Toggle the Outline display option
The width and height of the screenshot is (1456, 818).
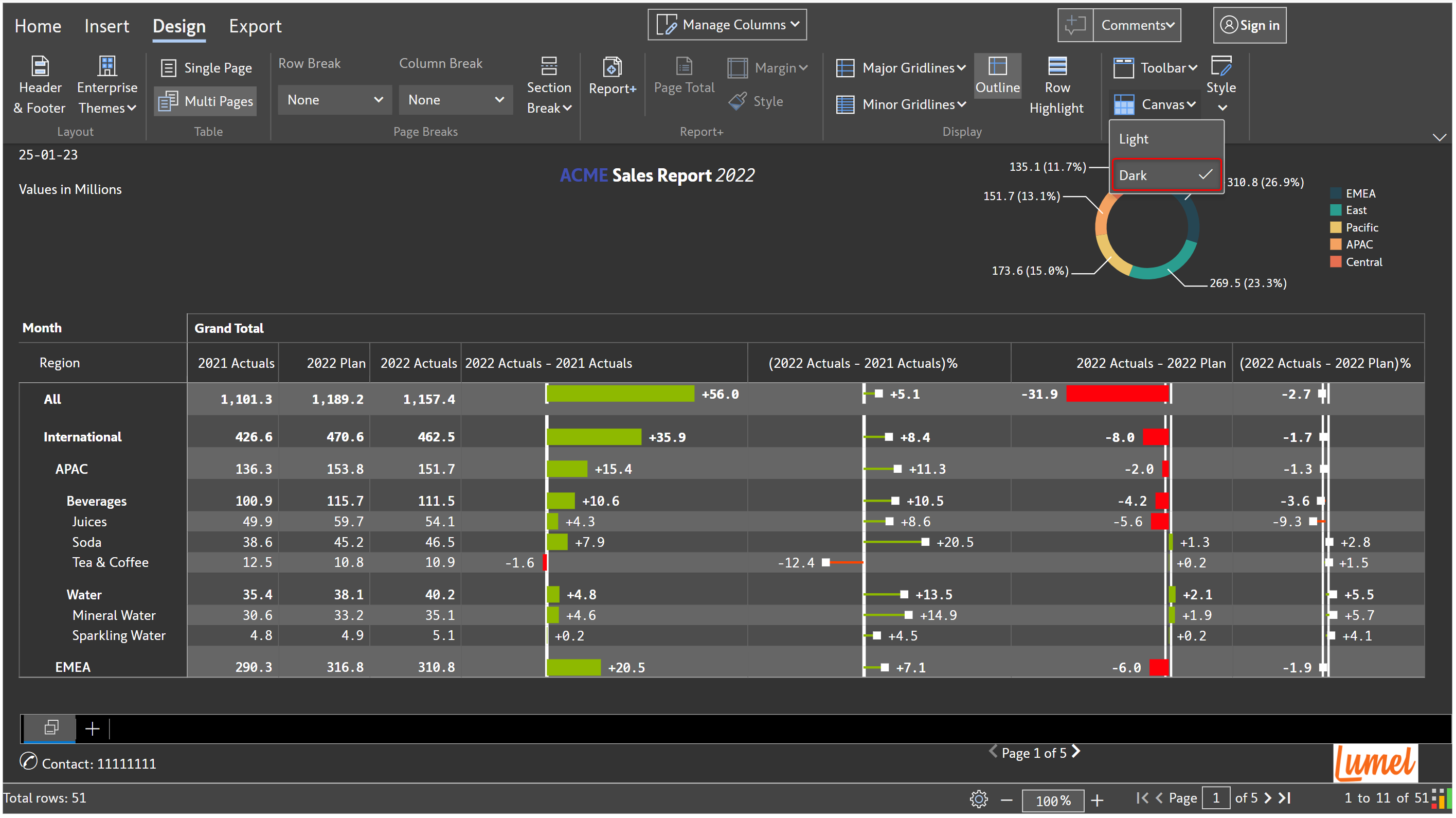997,75
